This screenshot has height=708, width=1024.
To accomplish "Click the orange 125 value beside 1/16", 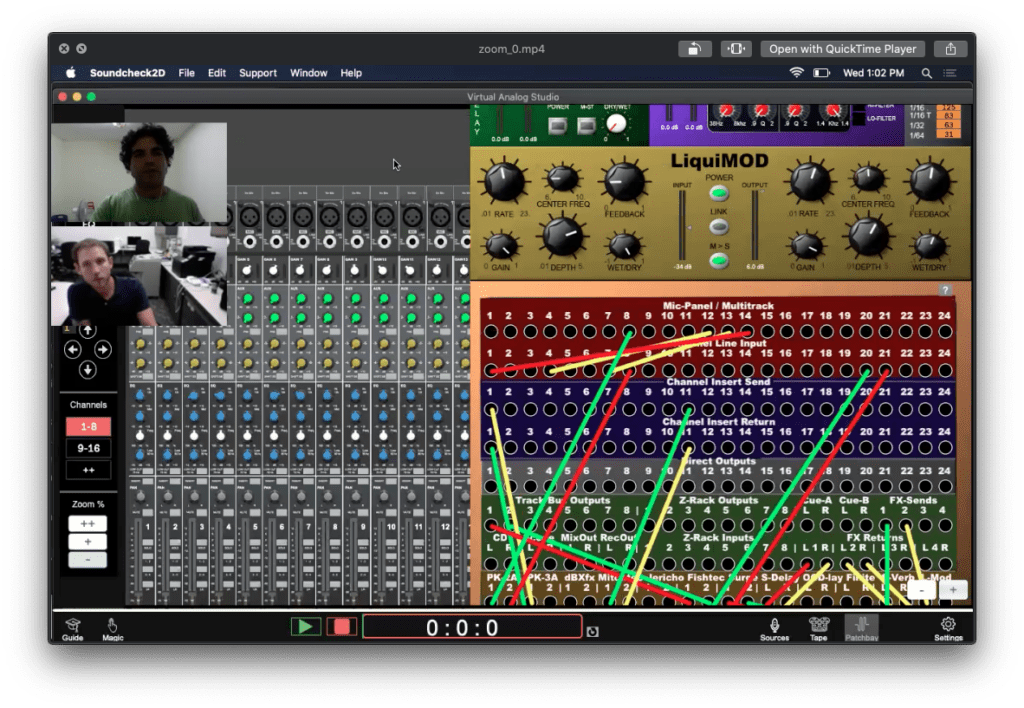I will click(x=948, y=108).
